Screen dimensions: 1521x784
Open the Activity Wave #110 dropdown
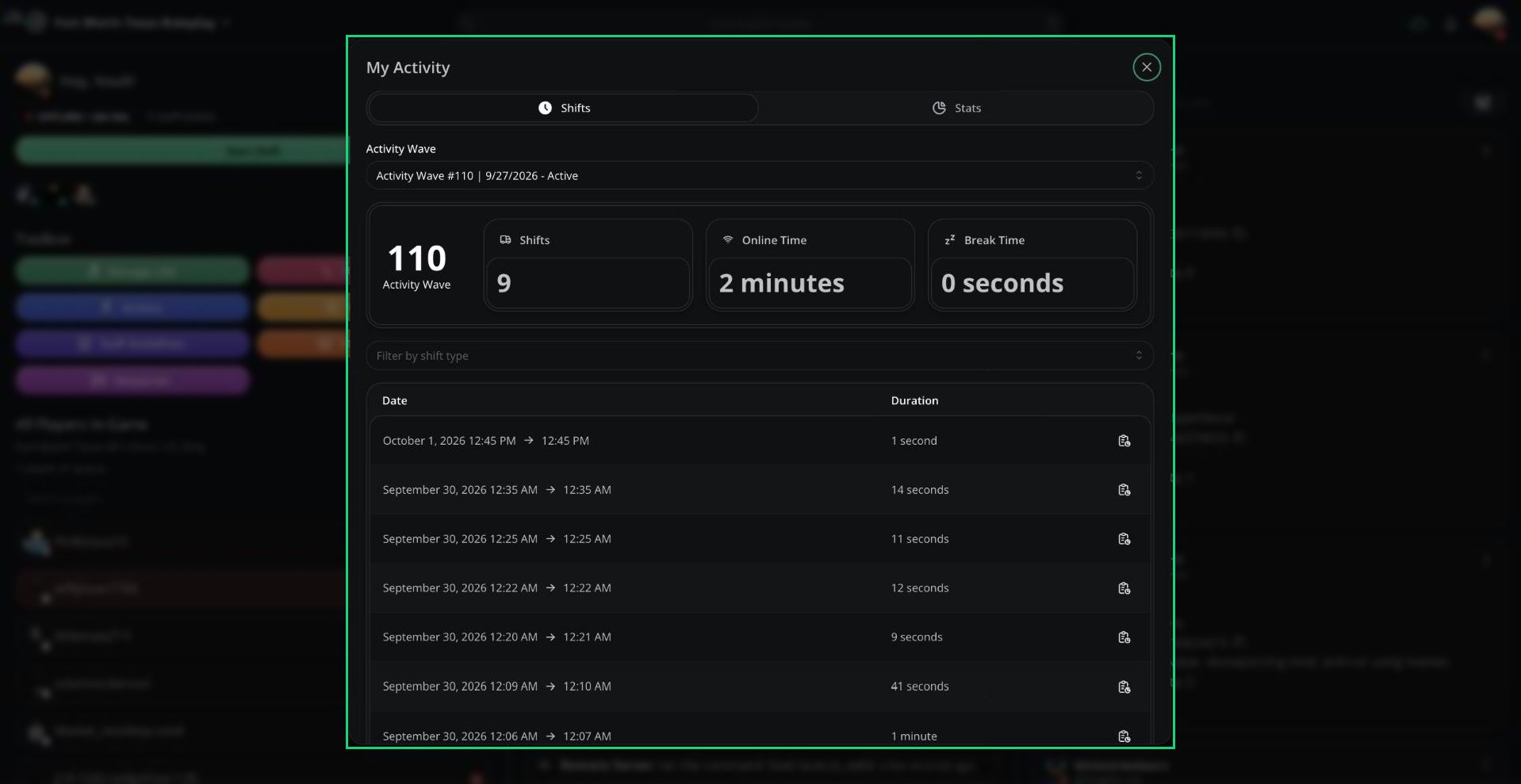point(759,176)
